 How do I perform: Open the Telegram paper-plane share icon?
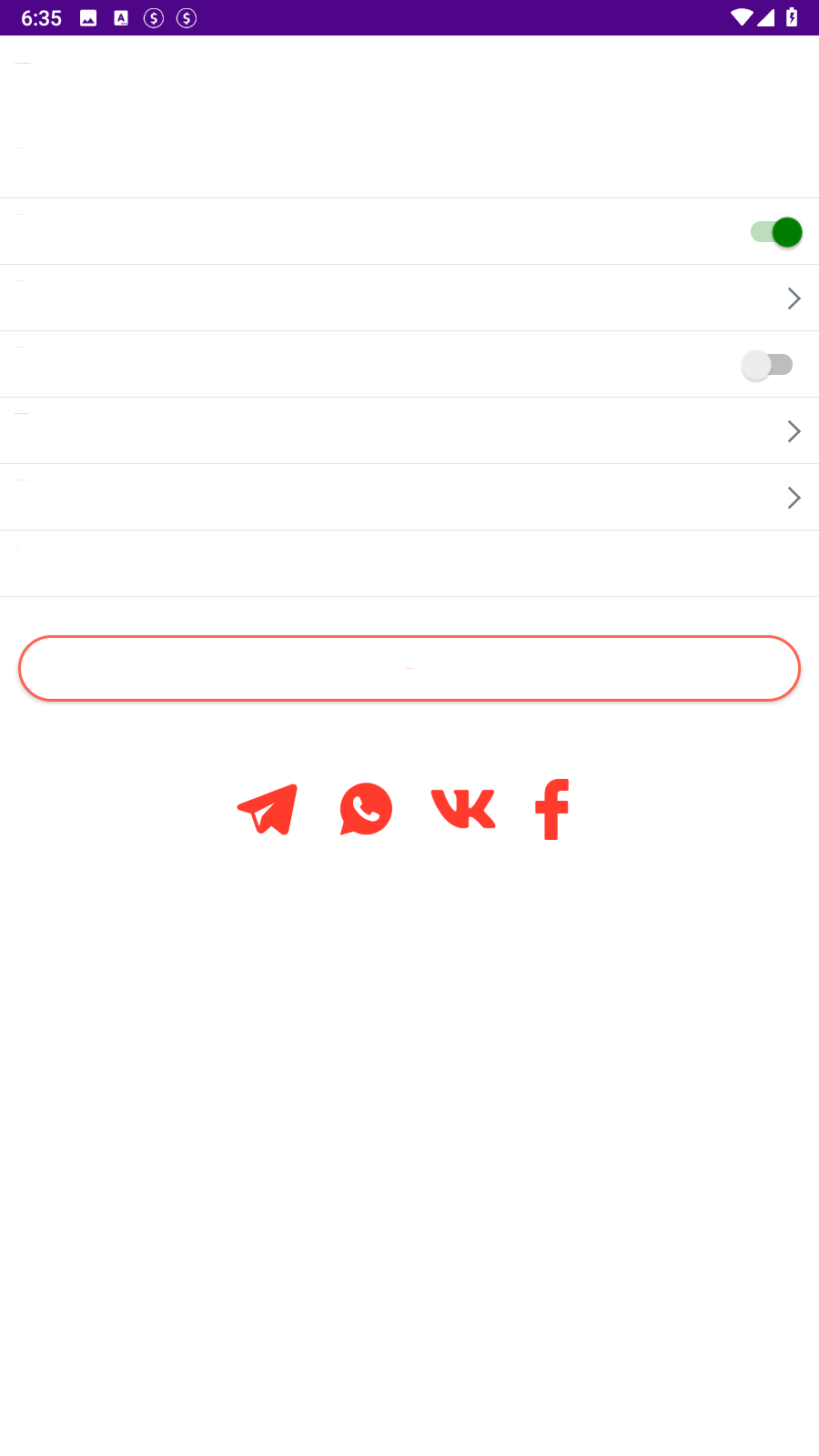click(x=268, y=809)
